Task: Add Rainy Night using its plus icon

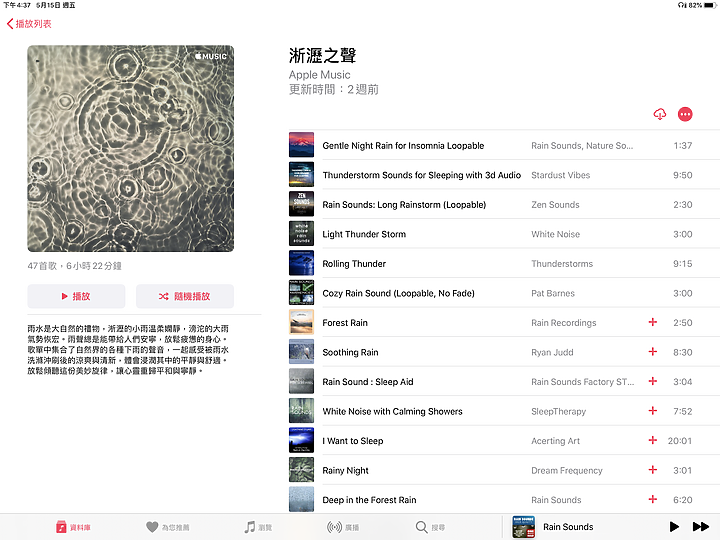Action: point(652,470)
